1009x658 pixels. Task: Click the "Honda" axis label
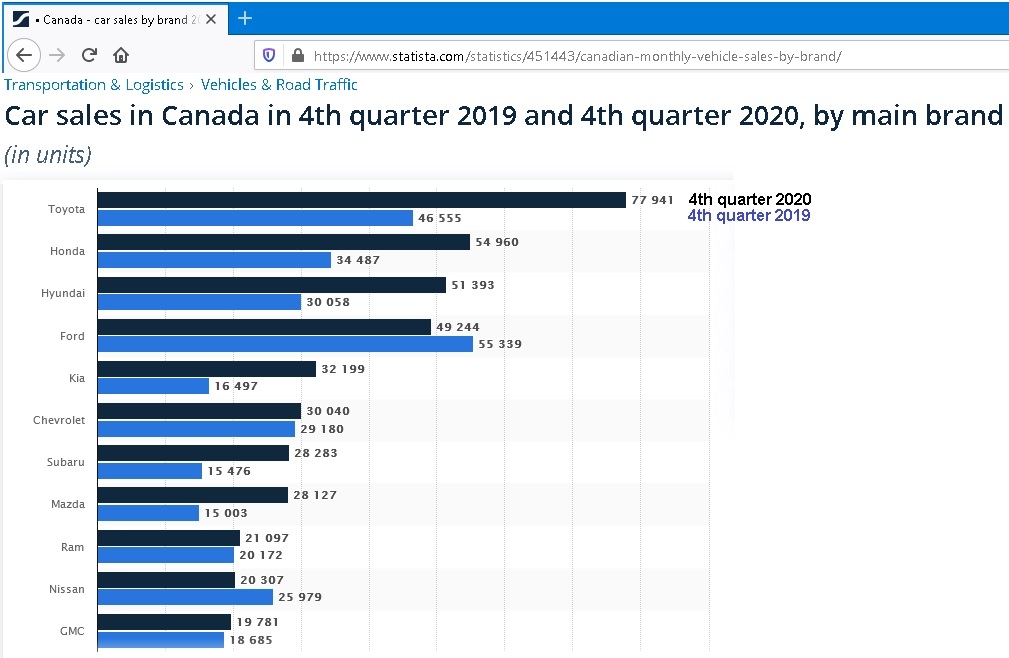tap(68, 251)
